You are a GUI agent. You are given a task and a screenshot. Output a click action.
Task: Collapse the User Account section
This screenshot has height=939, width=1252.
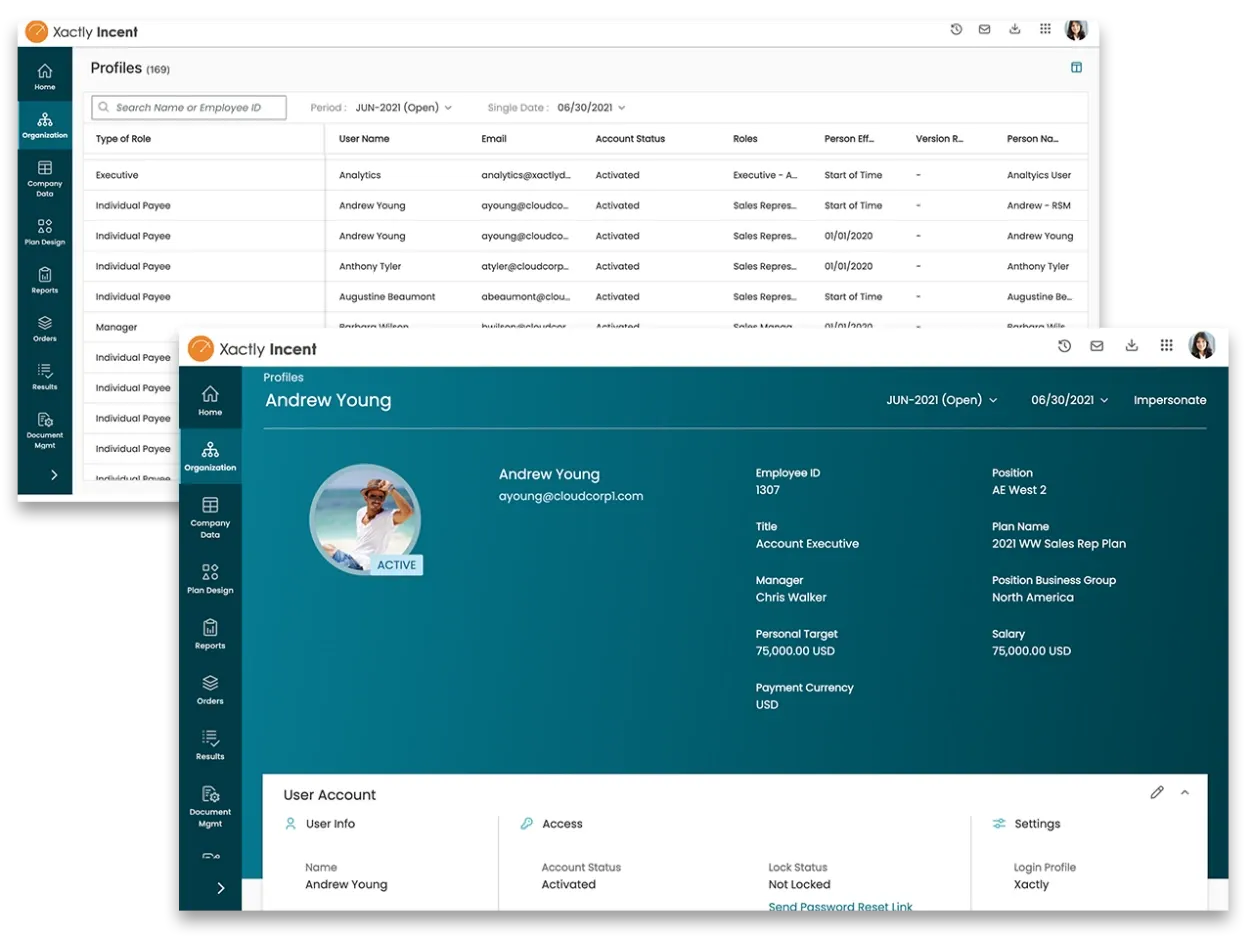(1185, 792)
